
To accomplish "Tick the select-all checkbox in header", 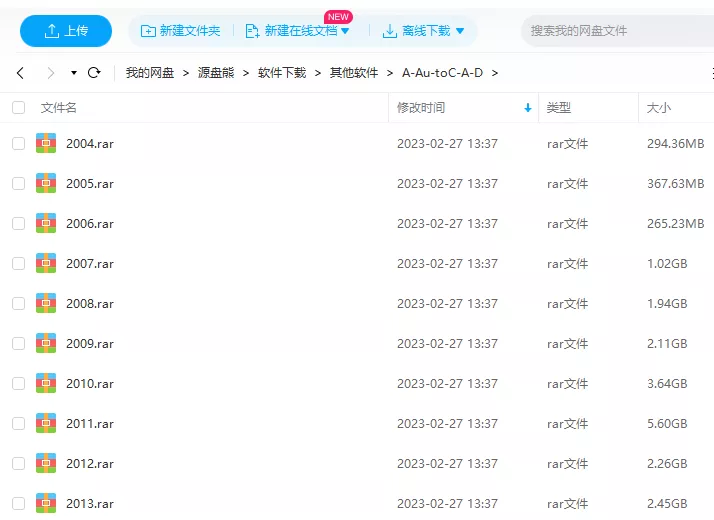I will click(18, 108).
